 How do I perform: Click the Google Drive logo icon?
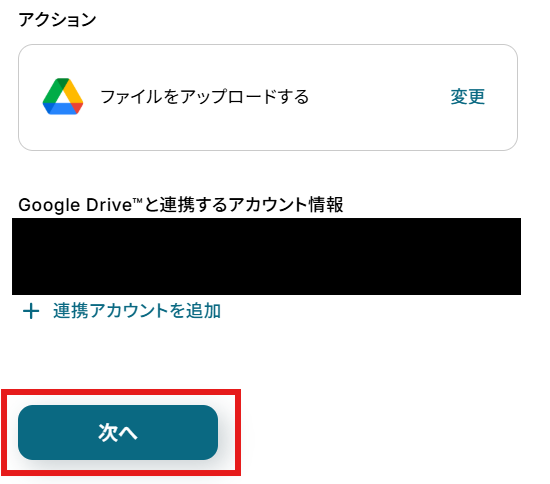[x=63, y=96]
